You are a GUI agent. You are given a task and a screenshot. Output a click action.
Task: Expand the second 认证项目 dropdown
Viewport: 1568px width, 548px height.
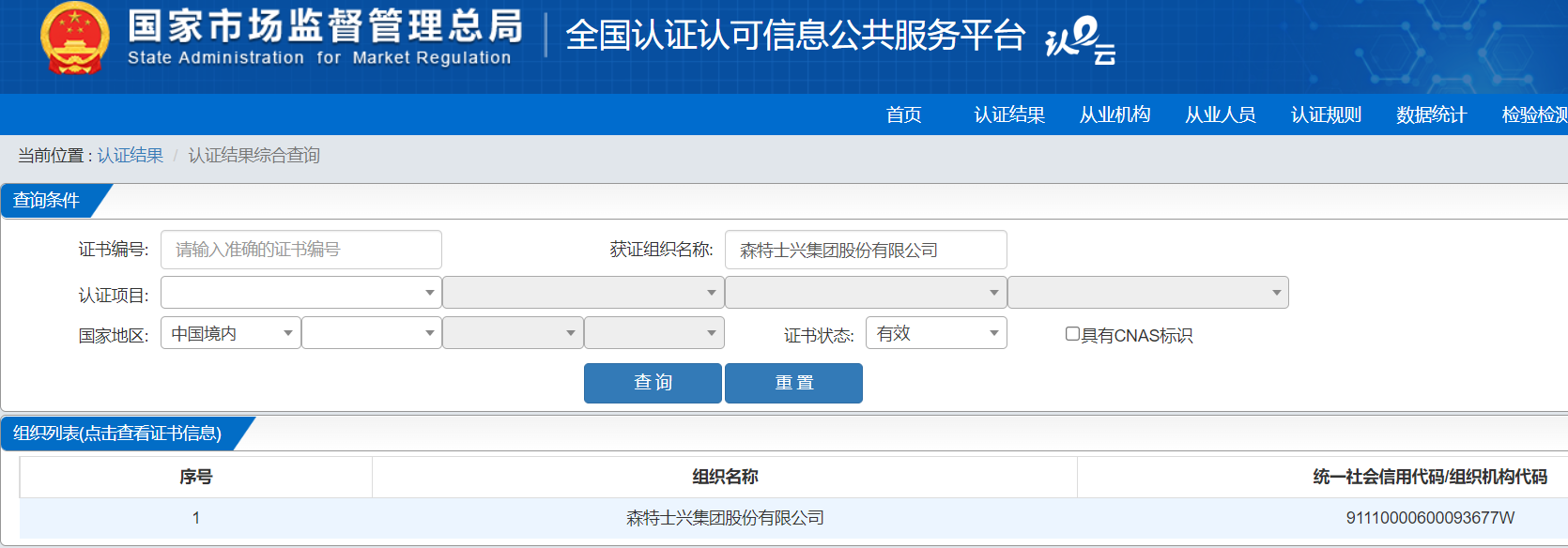tap(583, 293)
